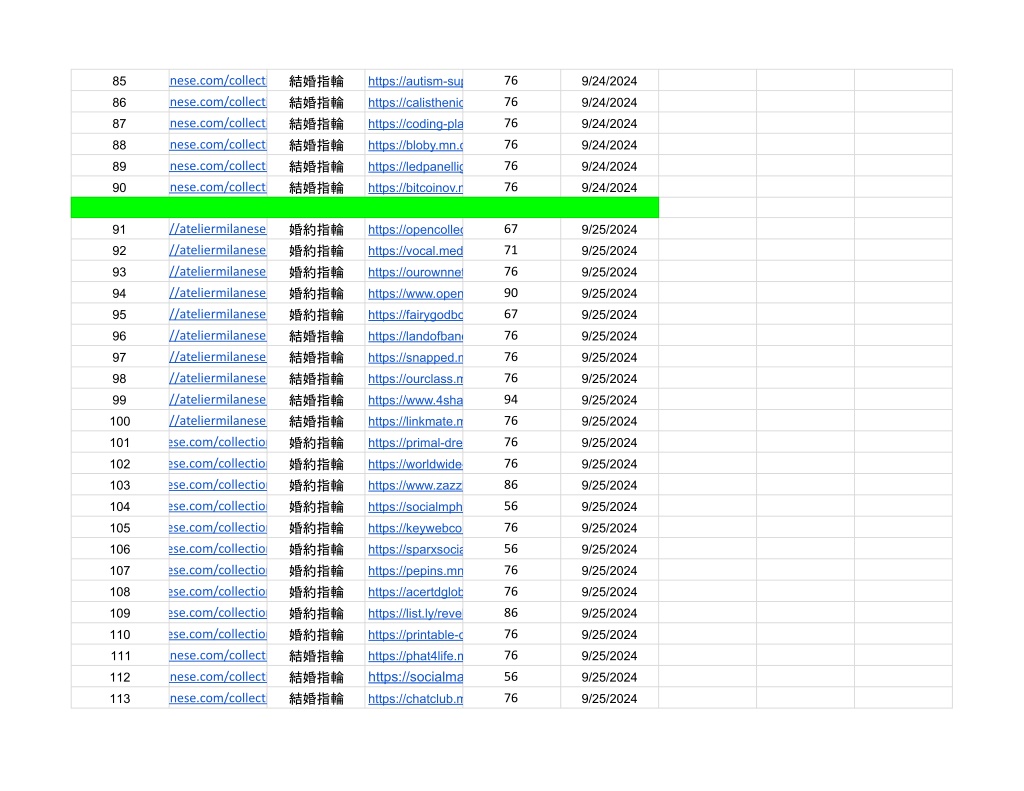This screenshot has width=1024, height=791.
Task: Select the score cell 56 in row 104
Action: (511, 506)
